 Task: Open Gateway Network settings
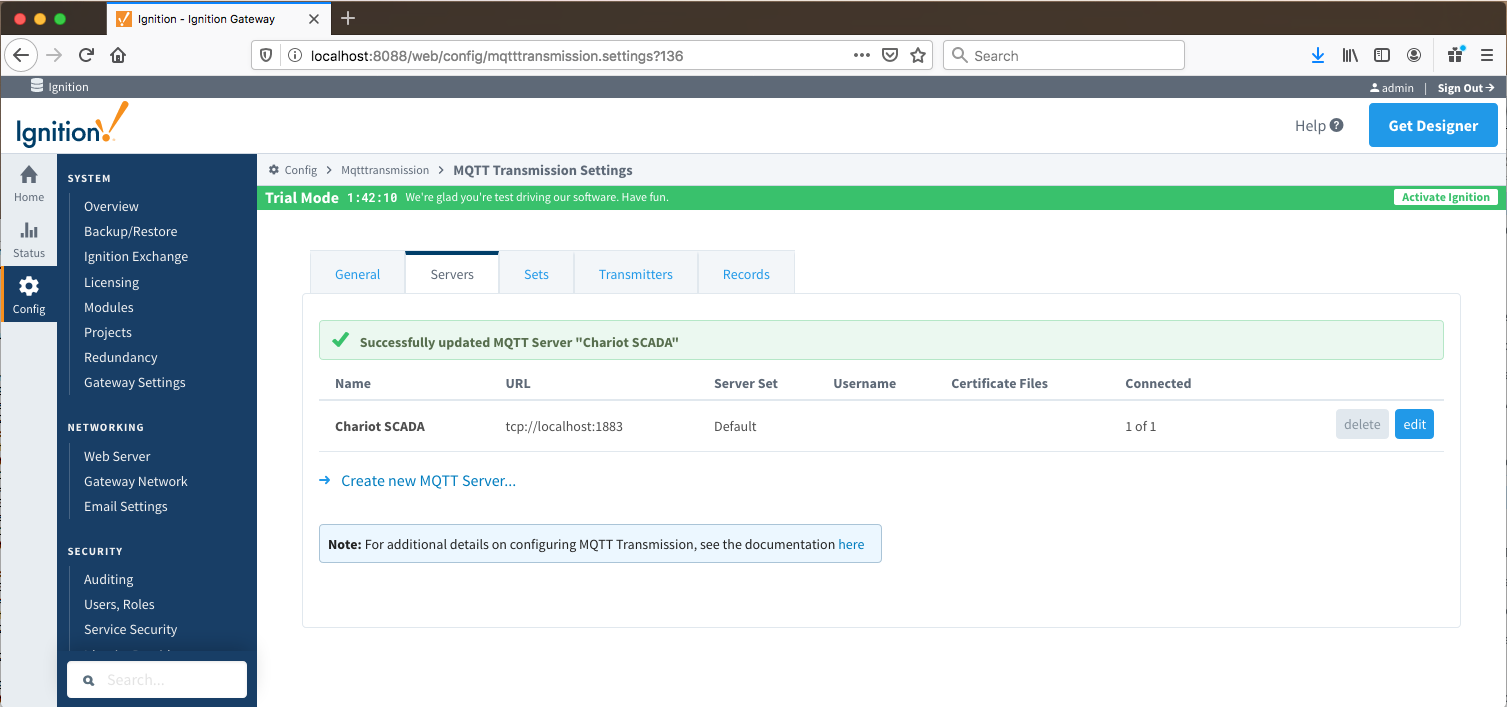click(x=136, y=482)
